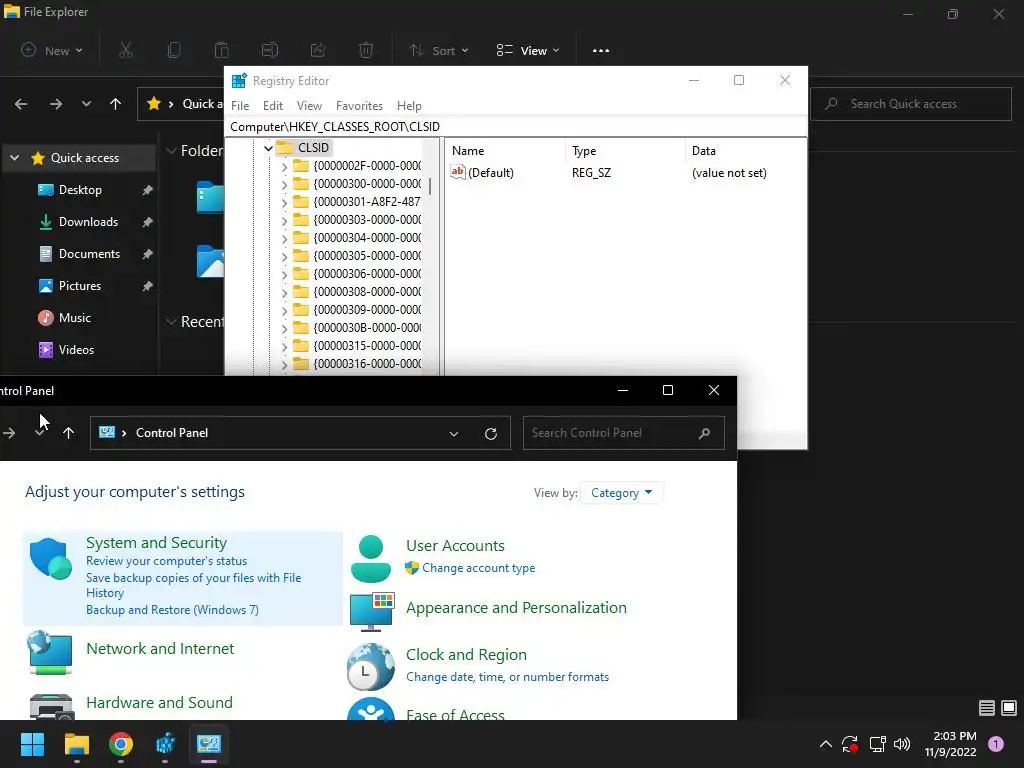Image resolution: width=1024 pixels, height=768 pixels.
Task: Click the Appearance and Personalization monitor icon
Action: [372, 612]
